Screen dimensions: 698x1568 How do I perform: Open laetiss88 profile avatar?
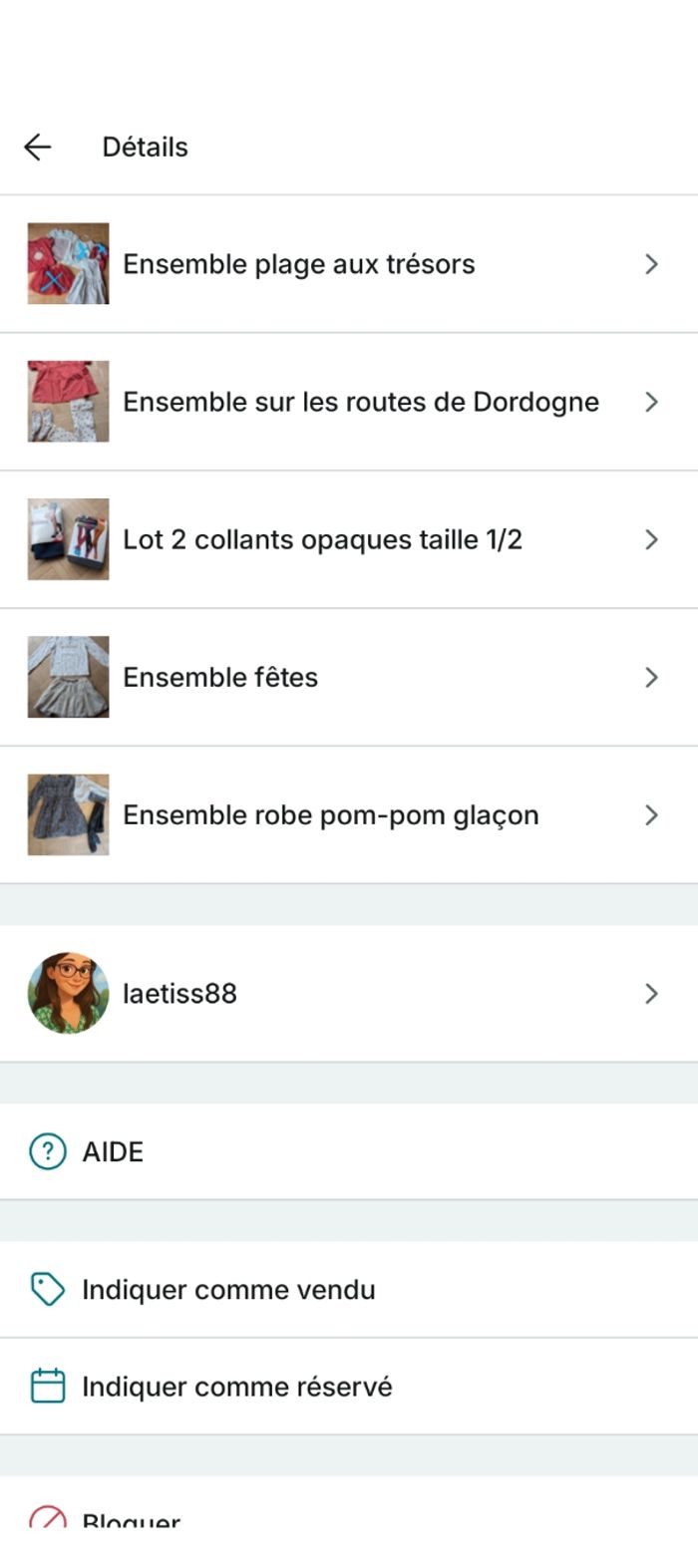click(x=68, y=993)
